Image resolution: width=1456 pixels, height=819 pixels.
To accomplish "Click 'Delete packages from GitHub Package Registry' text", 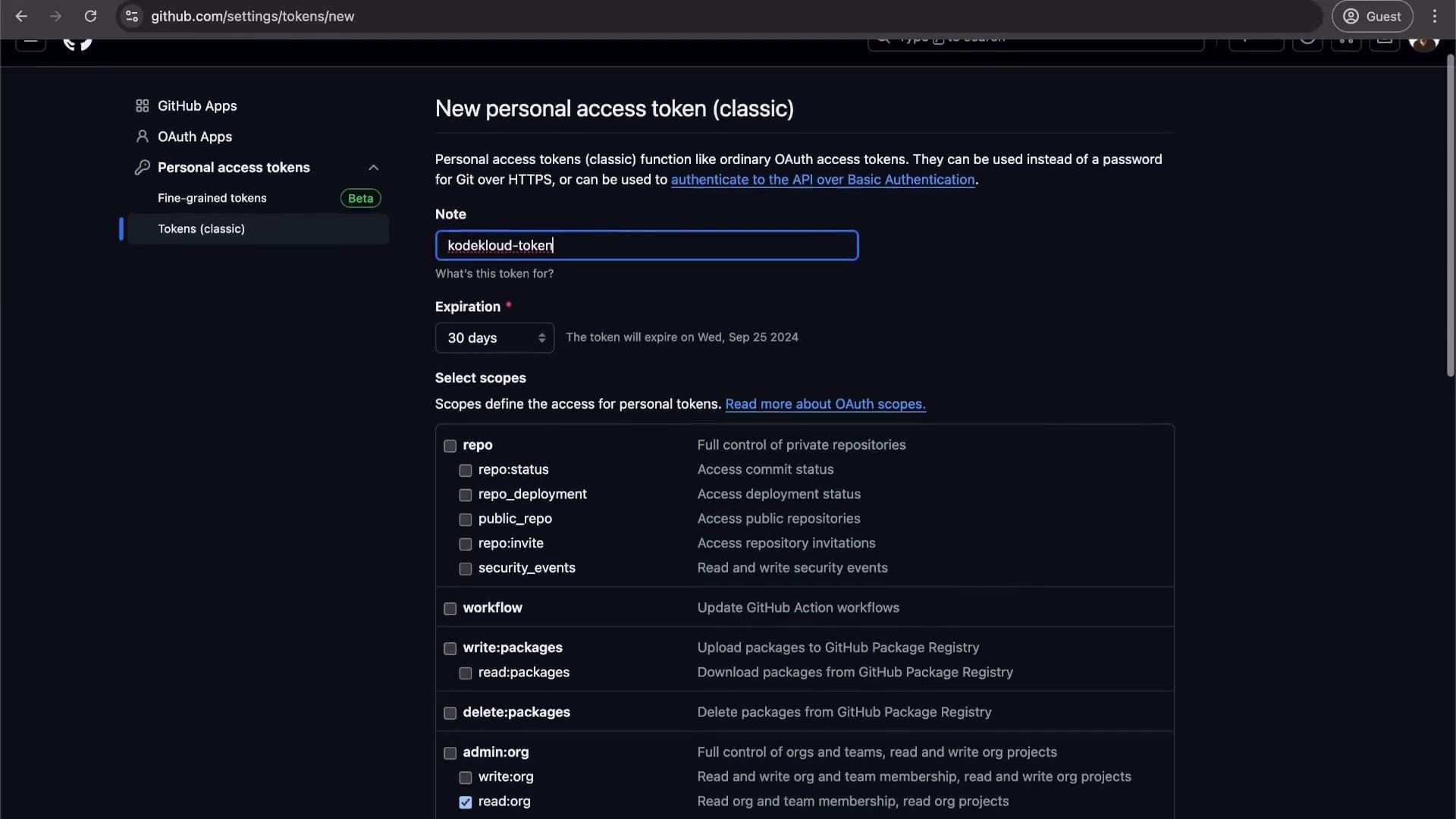I will click(x=844, y=712).
